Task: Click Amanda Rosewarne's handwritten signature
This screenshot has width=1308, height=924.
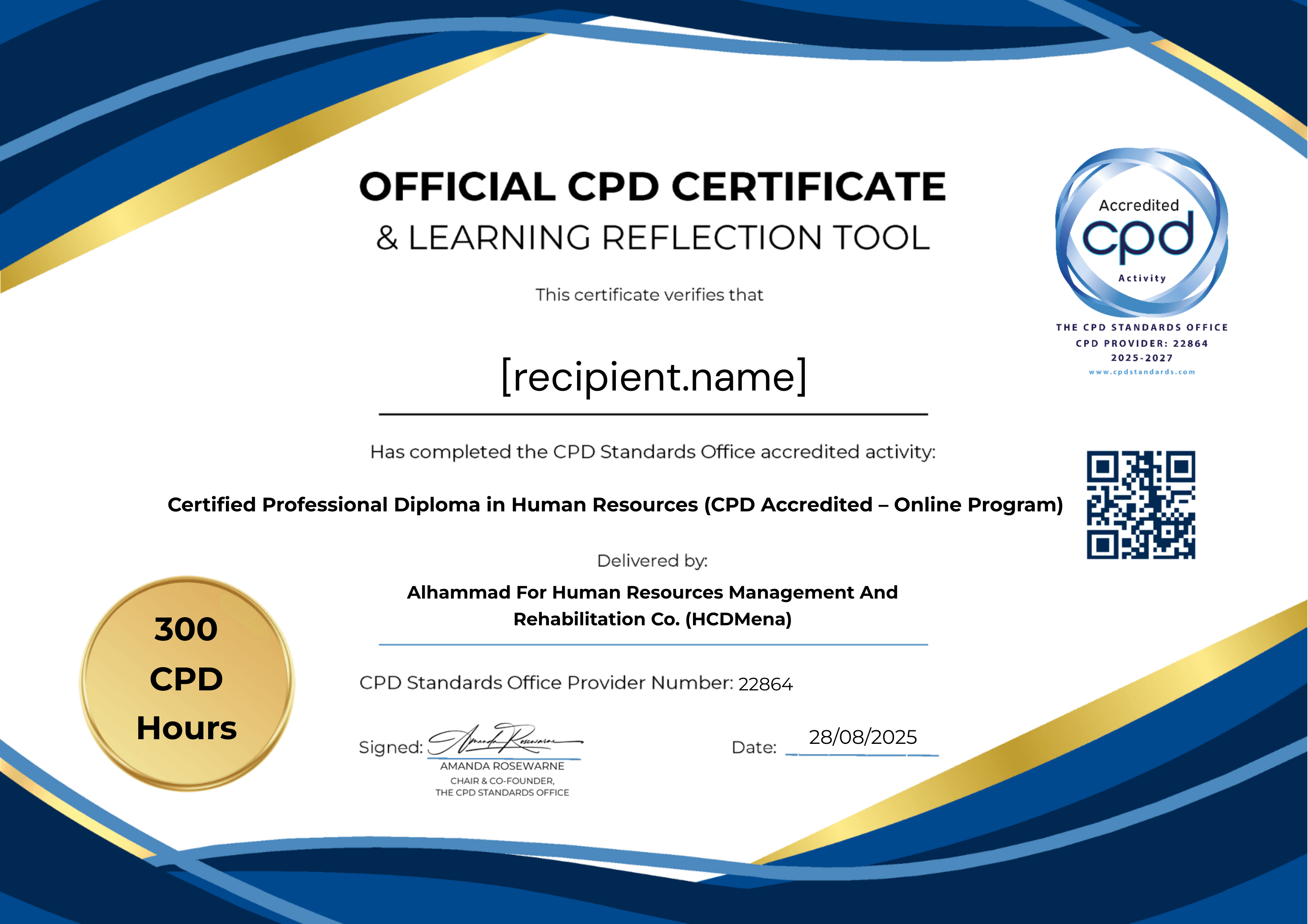Action: point(504,740)
